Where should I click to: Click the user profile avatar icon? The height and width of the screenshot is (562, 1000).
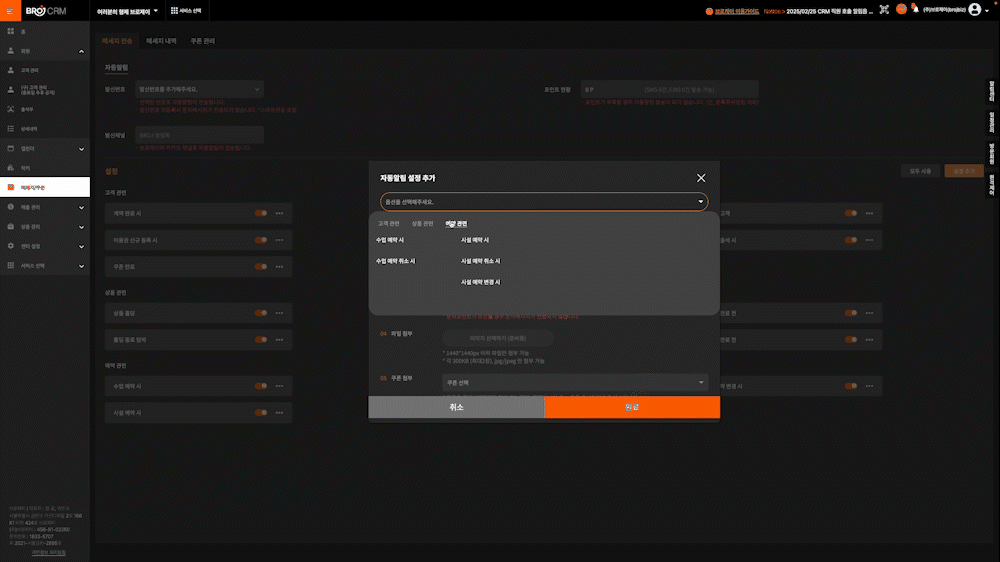[x=974, y=10]
